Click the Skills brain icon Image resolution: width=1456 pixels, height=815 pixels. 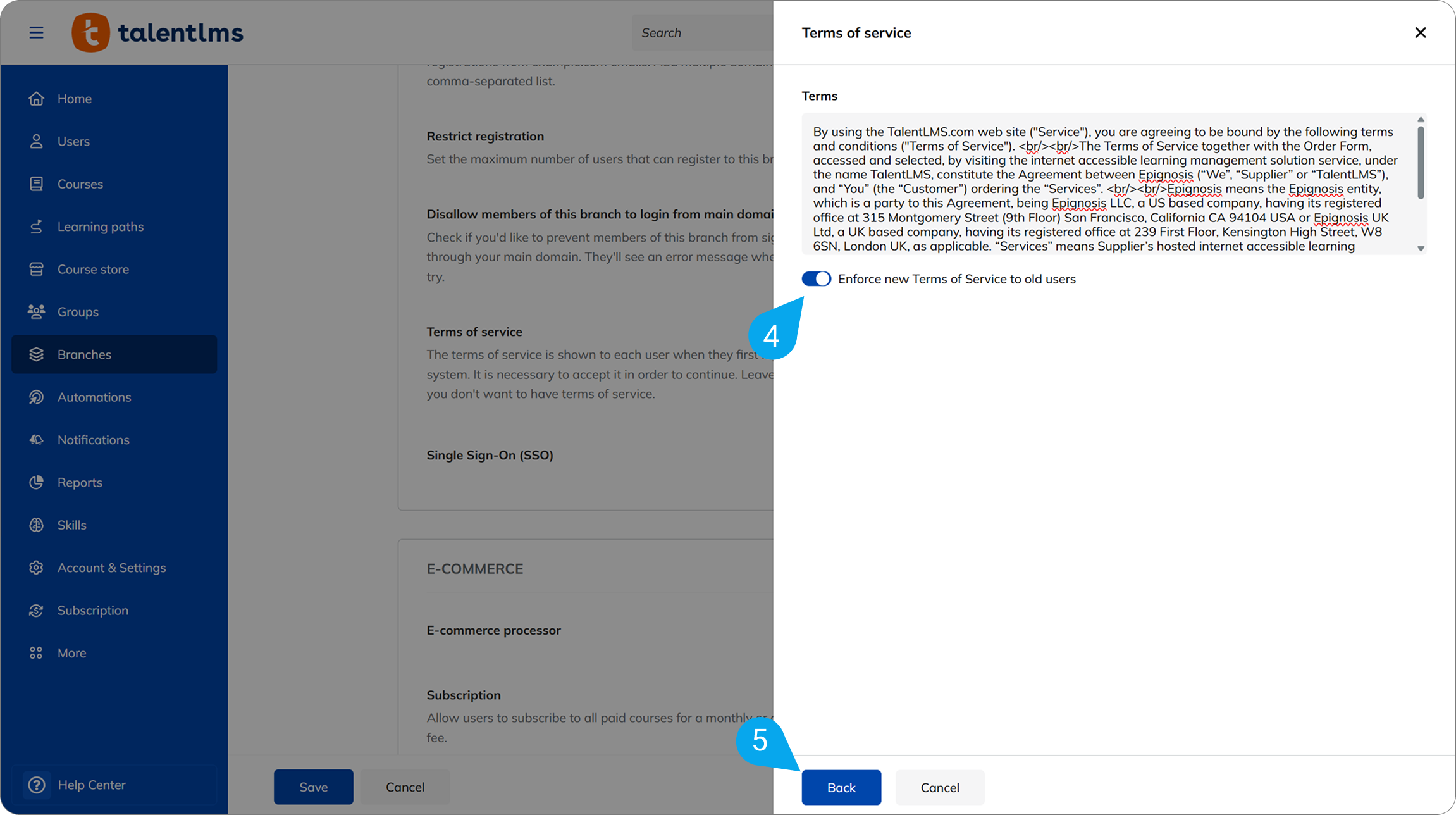pyautogui.click(x=36, y=525)
